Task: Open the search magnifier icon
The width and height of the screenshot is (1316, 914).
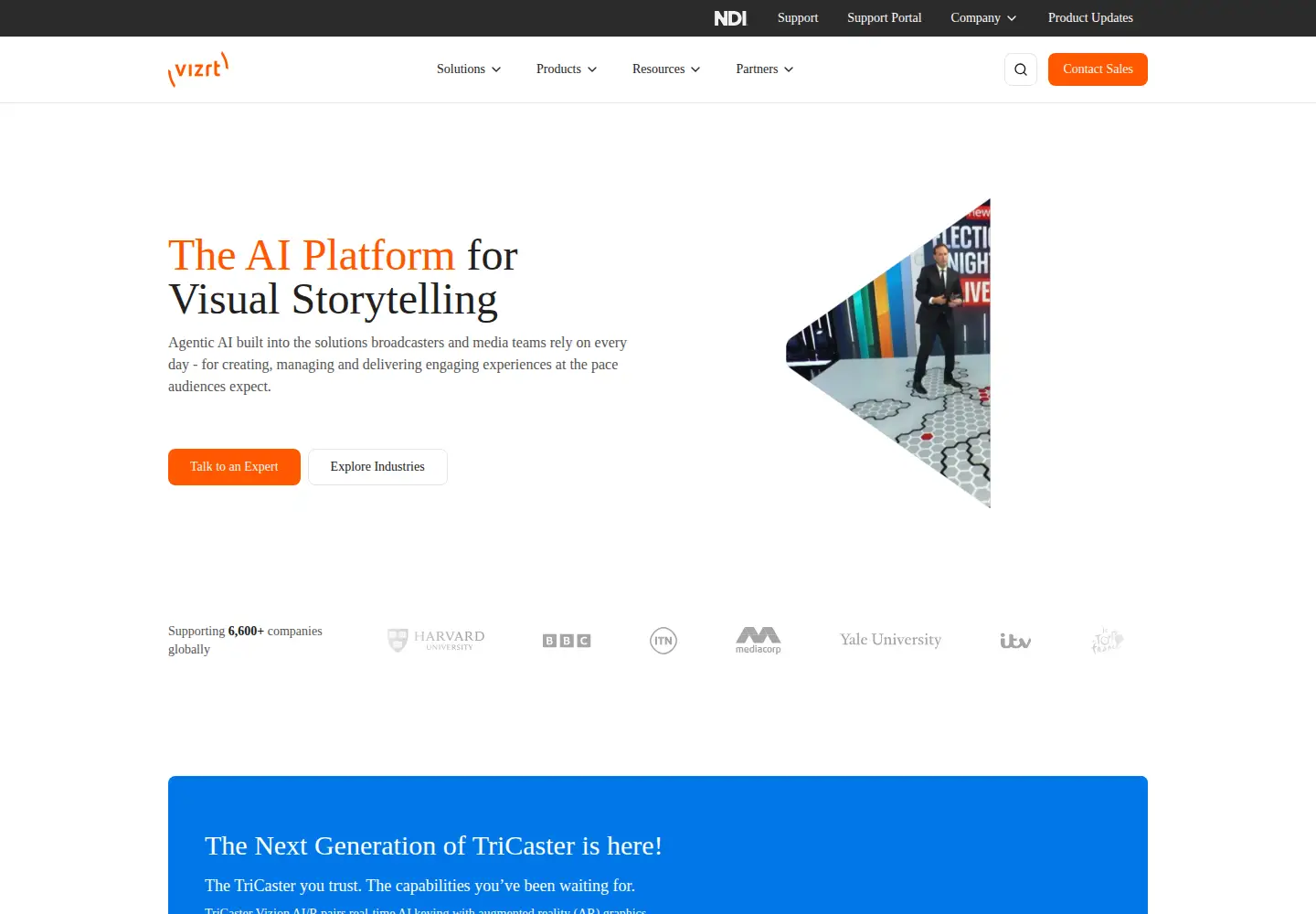Action: tap(1021, 69)
